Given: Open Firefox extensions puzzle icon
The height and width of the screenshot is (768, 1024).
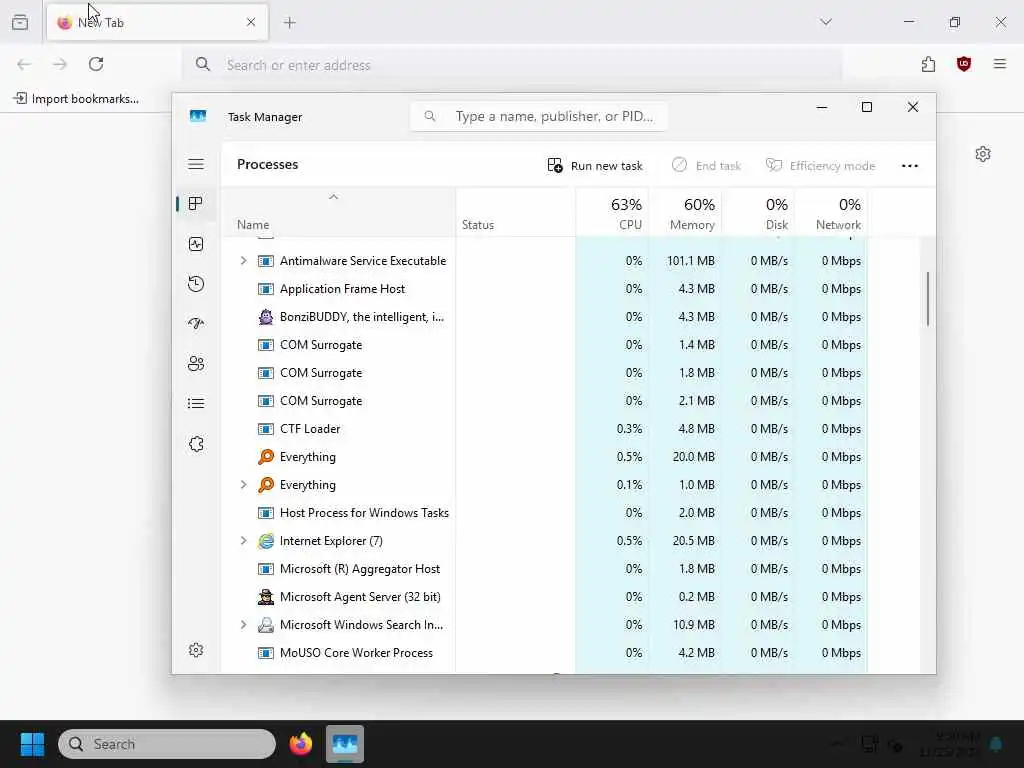Looking at the screenshot, I should (x=929, y=64).
